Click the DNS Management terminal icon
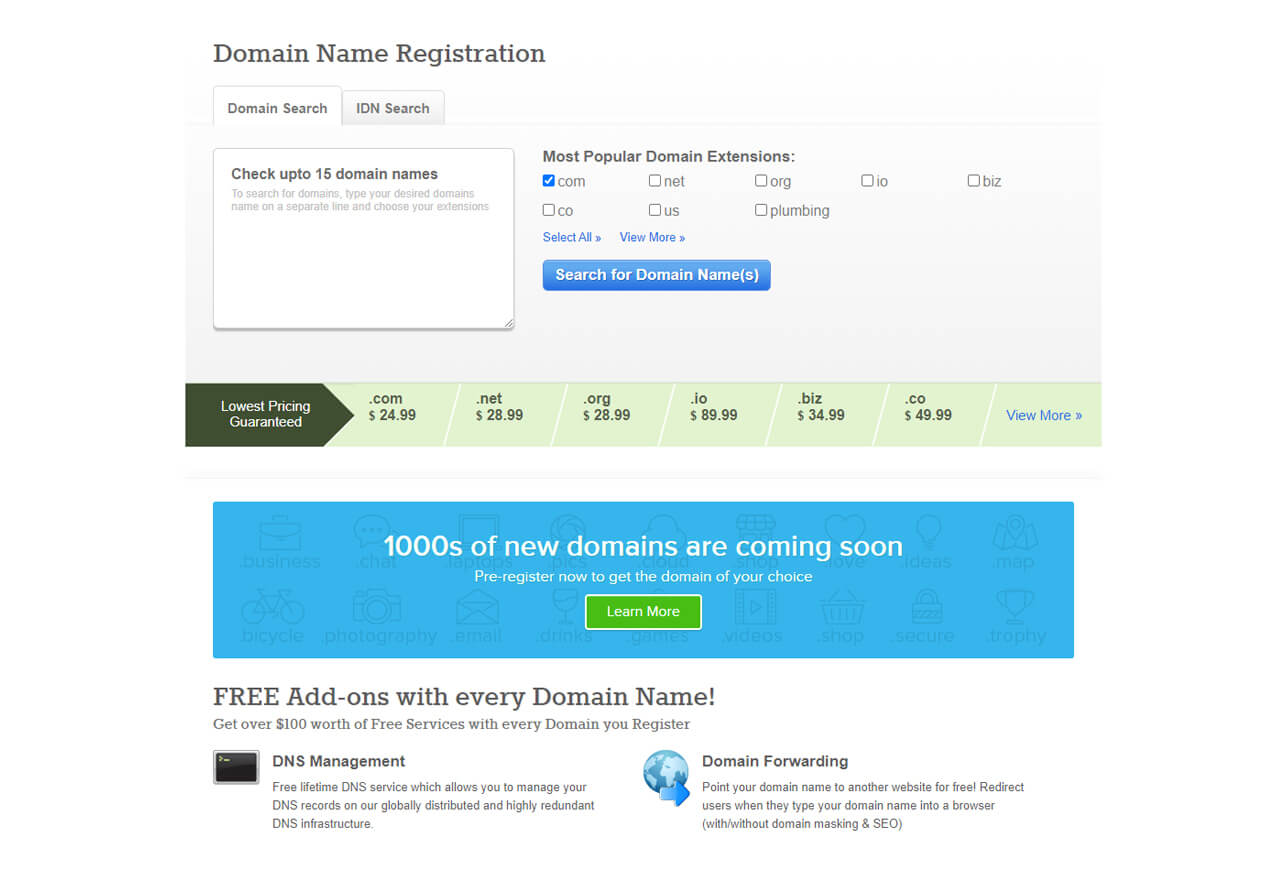 tap(236, 767)
